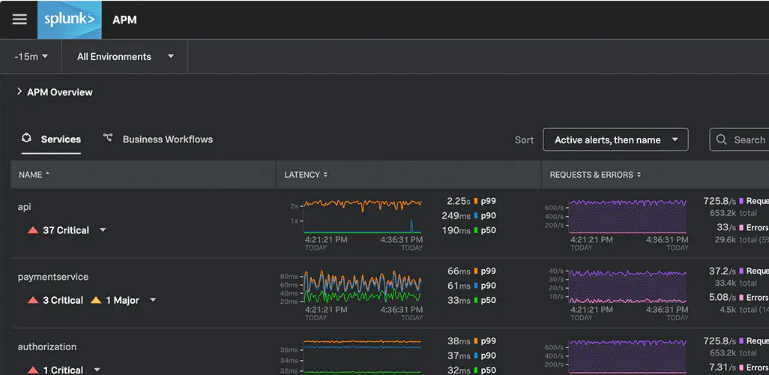Image resolution: width=769 pixels, height=375 pixels.
Task: Expand the paymentservice alerts dropdown arrow
Action: (153, 300)
